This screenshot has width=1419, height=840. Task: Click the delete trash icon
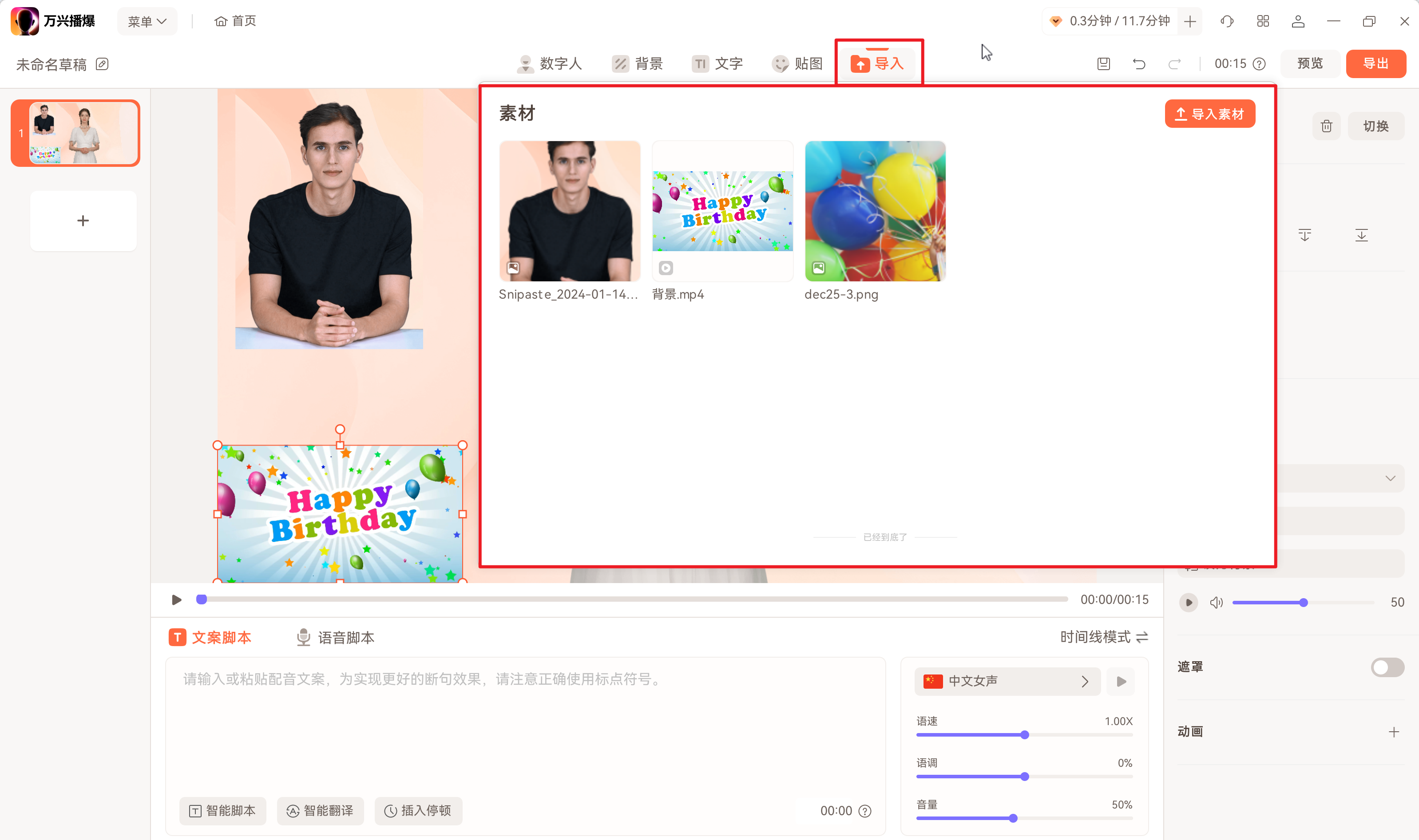(x=1326, y=126)
